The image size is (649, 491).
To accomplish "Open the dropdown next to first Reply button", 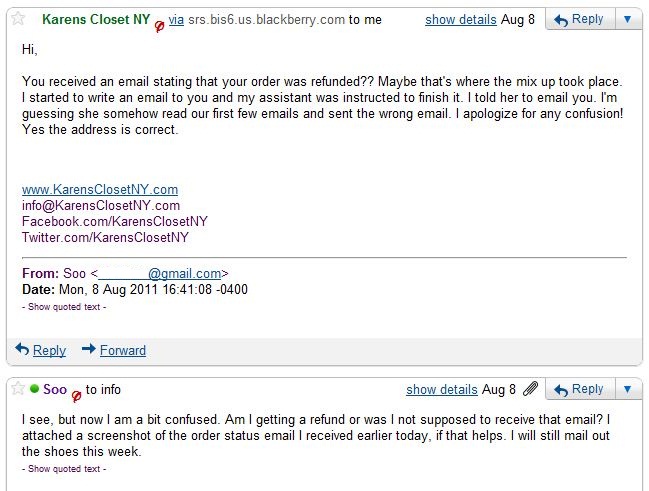I will click(627, 19).
